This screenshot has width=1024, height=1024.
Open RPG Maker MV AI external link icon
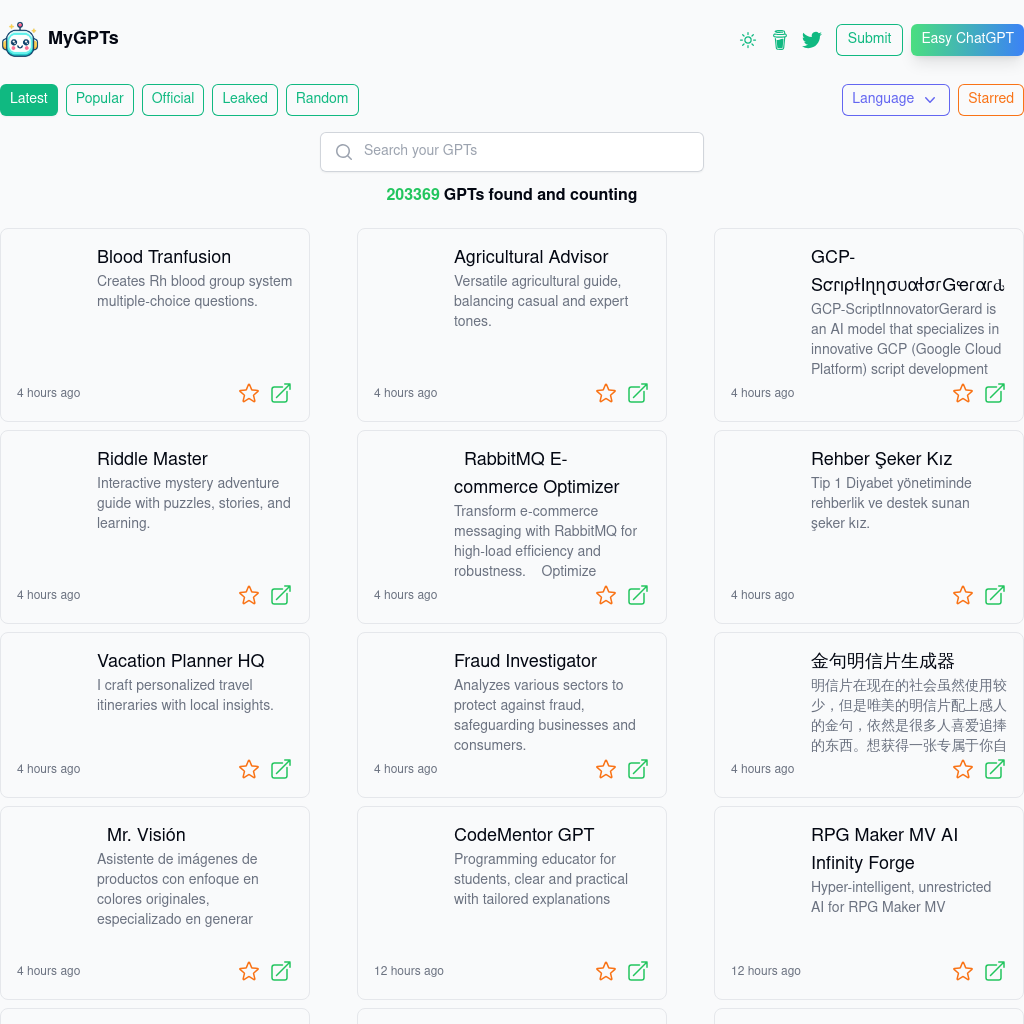[x=995, y=971]
